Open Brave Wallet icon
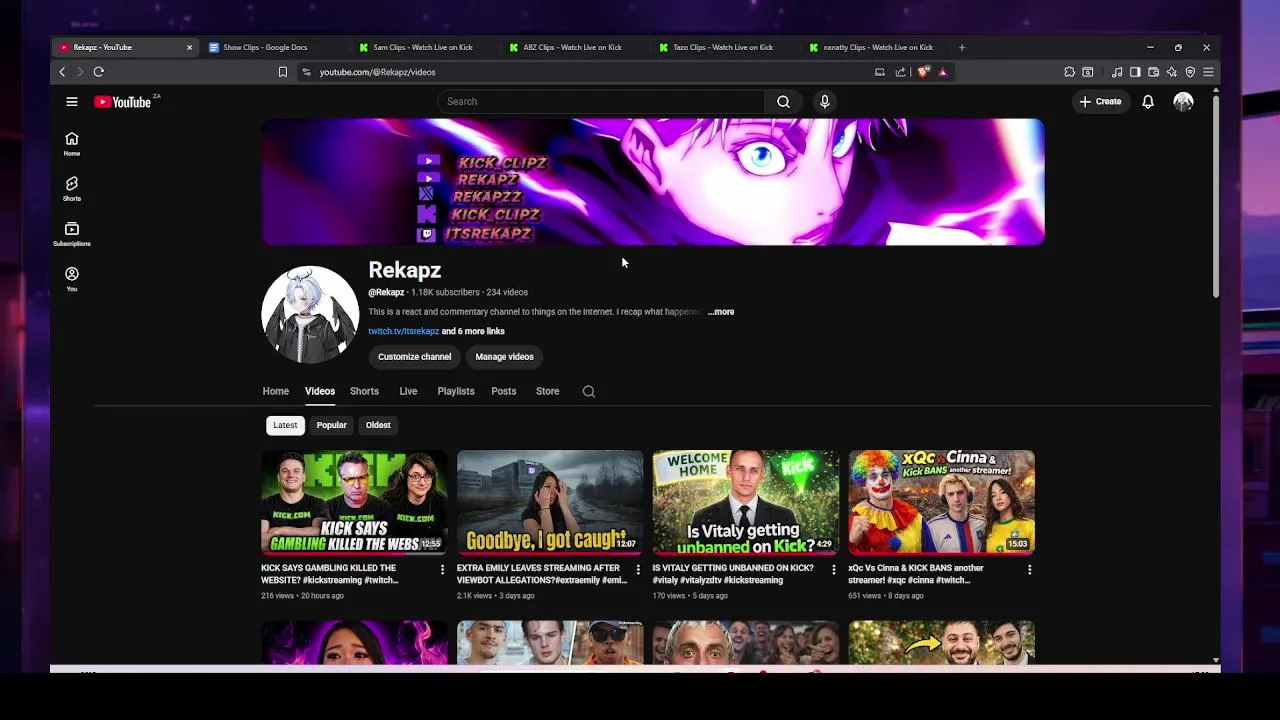 [x=1153, y=72]
